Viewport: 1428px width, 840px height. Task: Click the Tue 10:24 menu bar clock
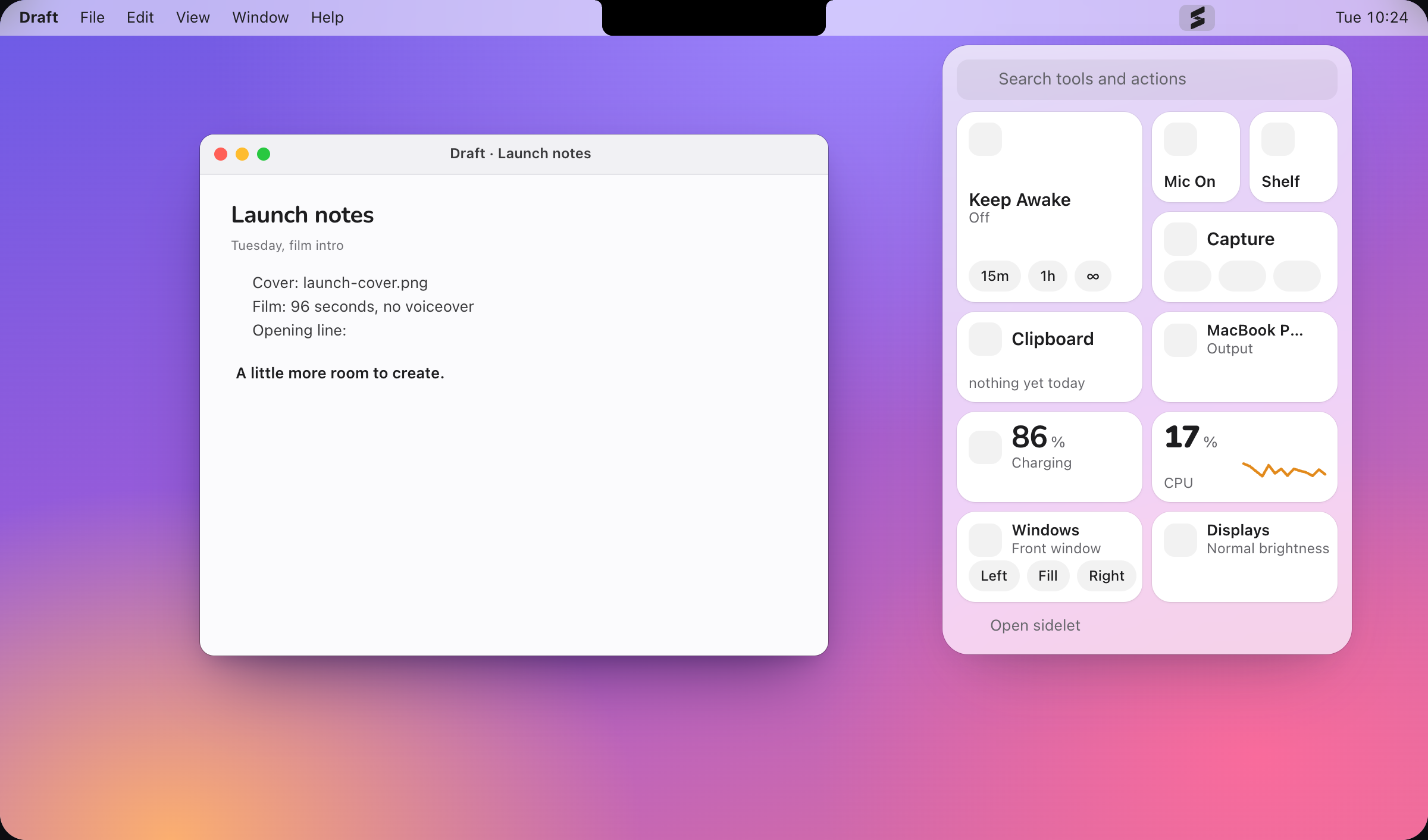click(1371, 17)
